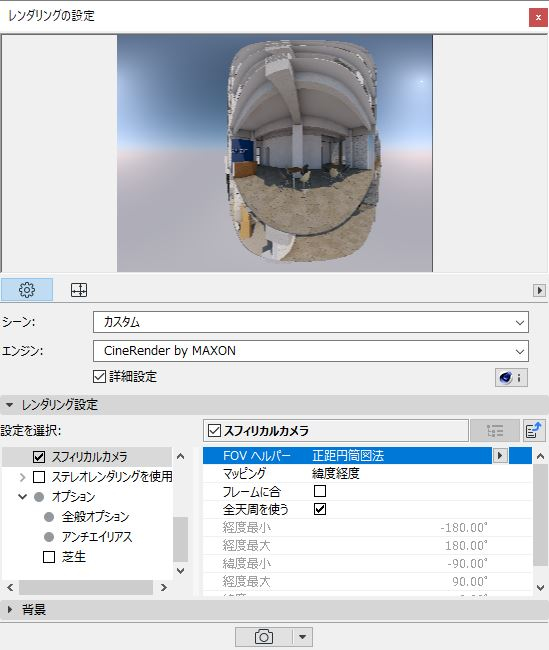The height and width of the screenshot is (650, 549).
Task: Click the panel flyout arrow right of tabs
Action: click(539, 290)
